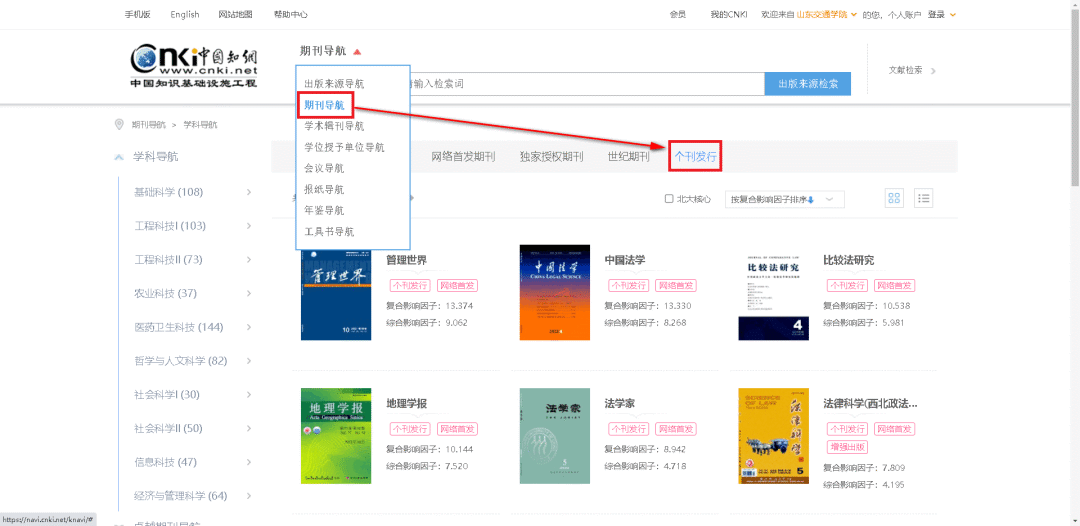The width and height of the screenshot is (1080, 526).
Task: Open 经济与管理科学 (64) category
Action: pos(180,496)
